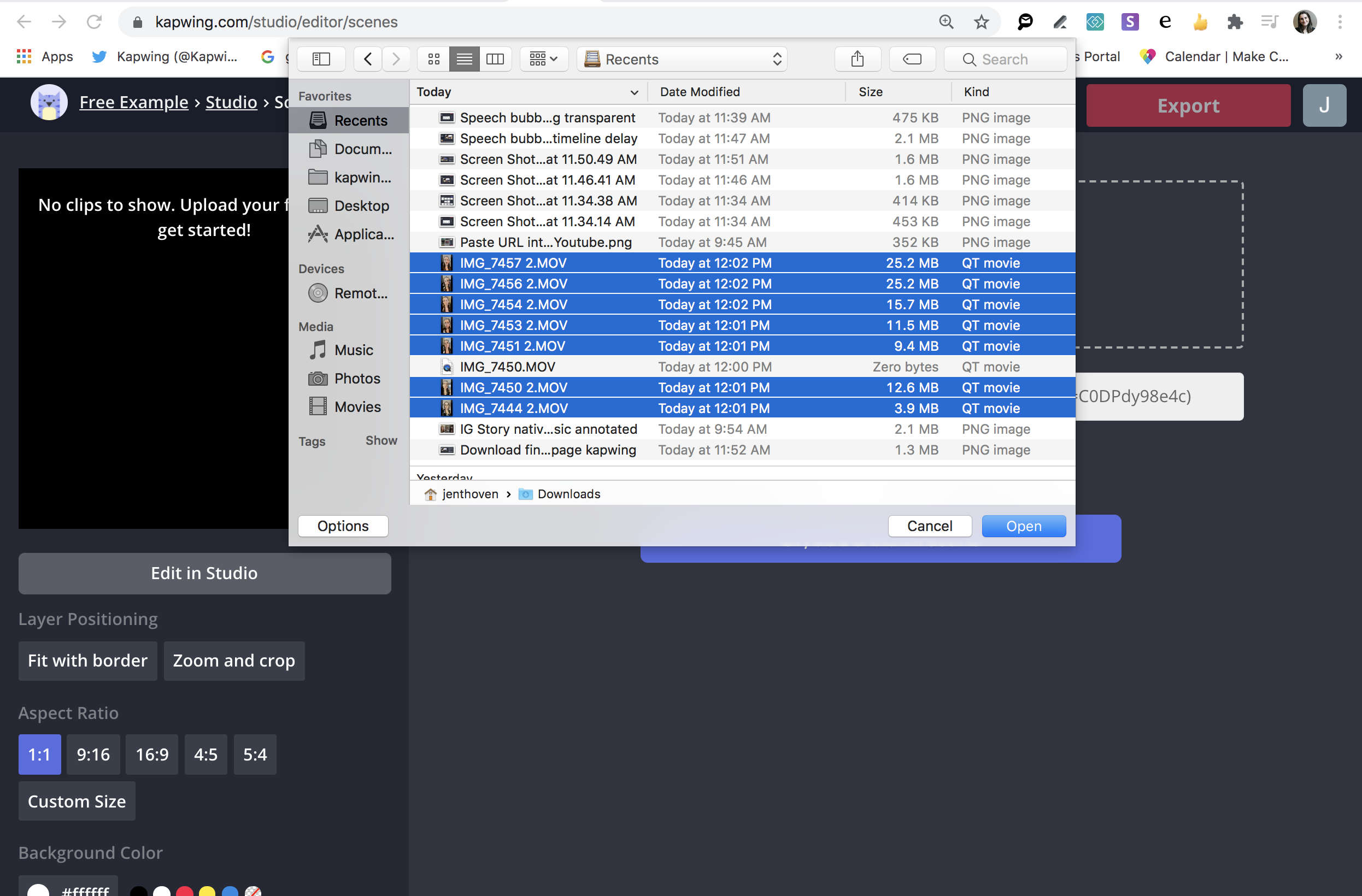Click the Options button
This screenshot has height=896, width=1362.
pyautogui.click(x=343, y=525)
